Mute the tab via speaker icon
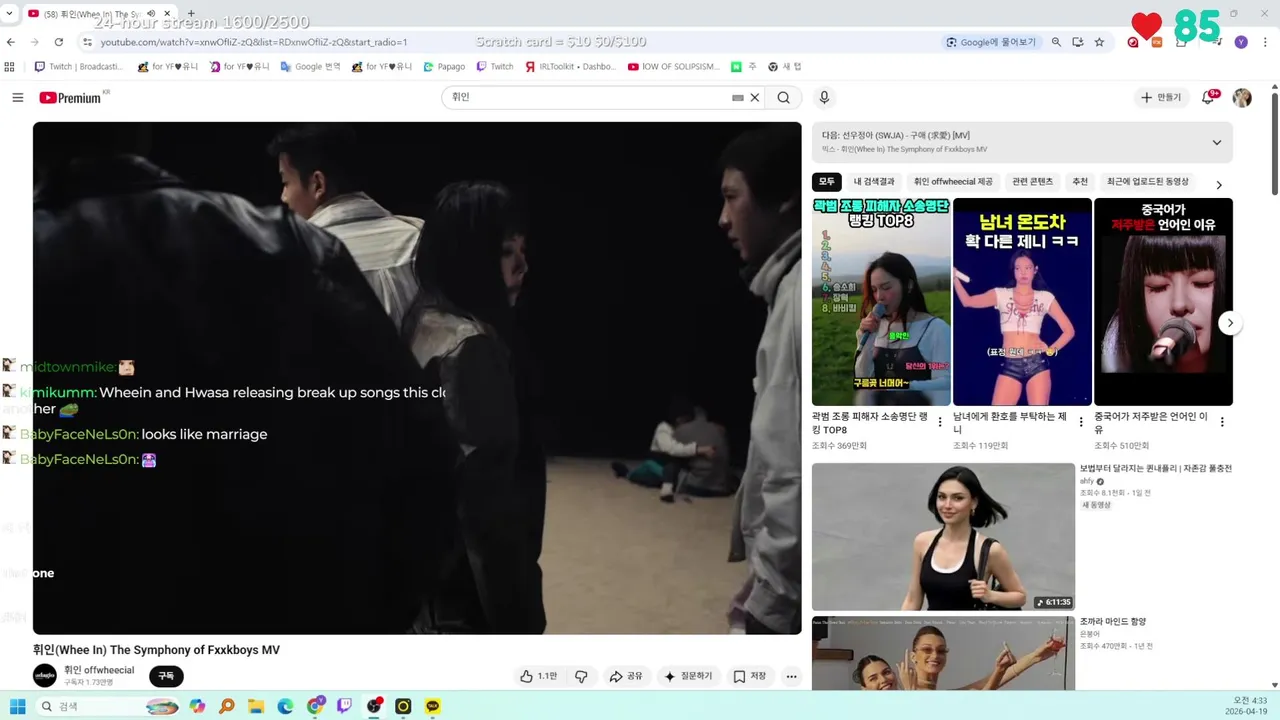 point(151,13)
